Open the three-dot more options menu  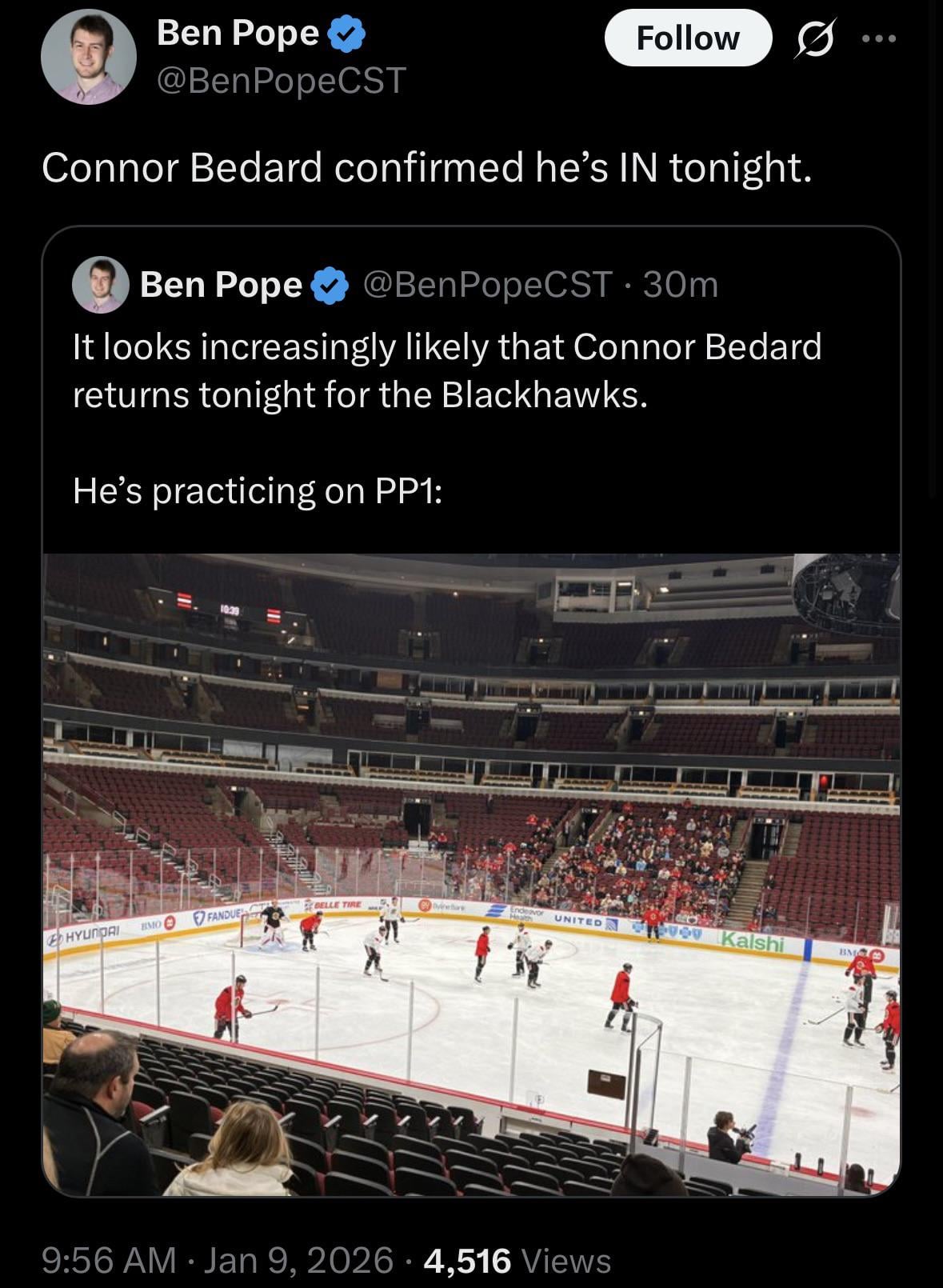click(879, 38)
